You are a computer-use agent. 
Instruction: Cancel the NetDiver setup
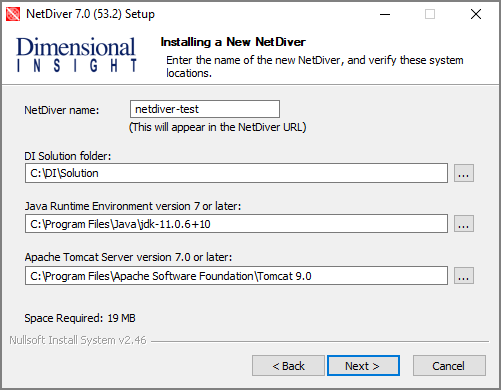click(x=449, y=366)
